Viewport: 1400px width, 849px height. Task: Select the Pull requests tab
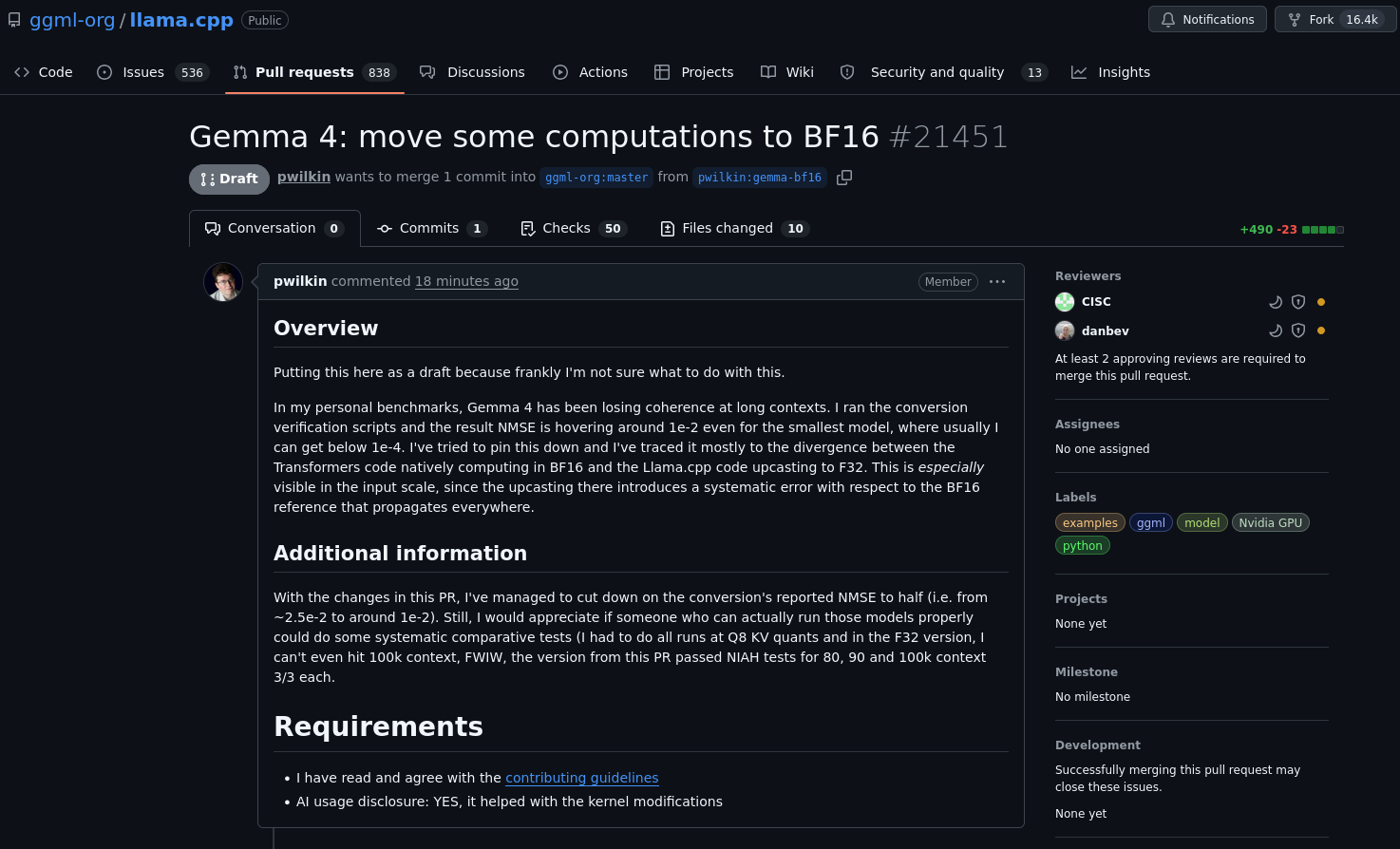point(314,72)
